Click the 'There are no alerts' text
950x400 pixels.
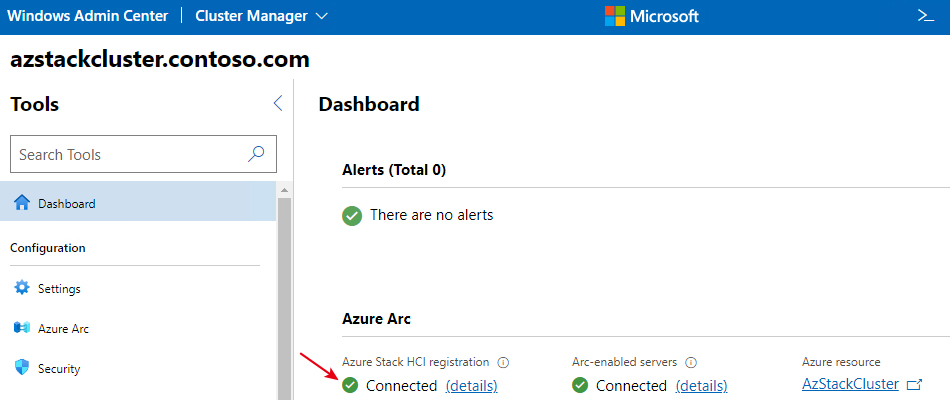pos(431,215)
